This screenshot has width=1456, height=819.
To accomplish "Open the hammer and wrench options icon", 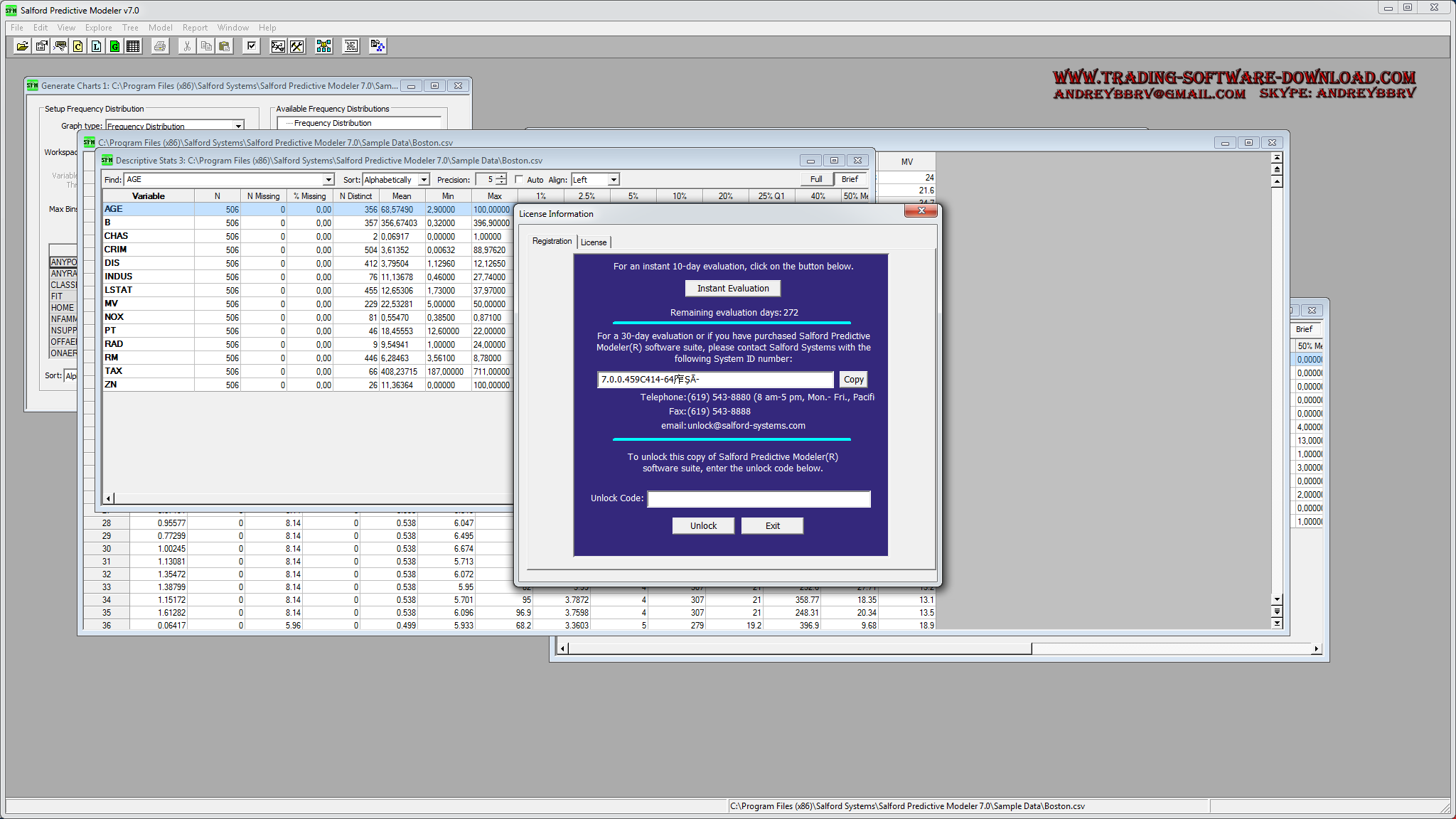I will point(296,46).
